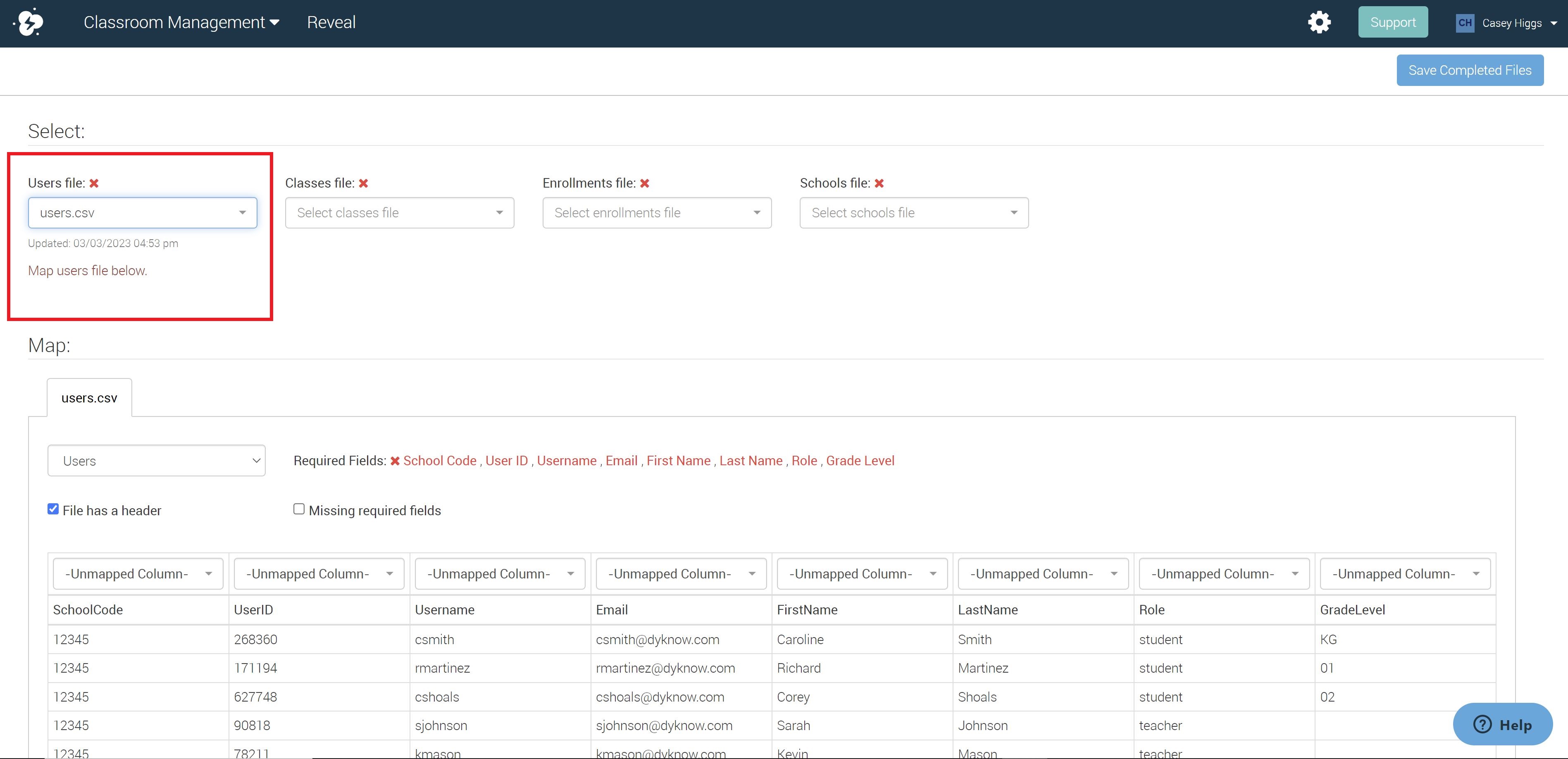Click the SchoolCode header cell

pos(138,610)
